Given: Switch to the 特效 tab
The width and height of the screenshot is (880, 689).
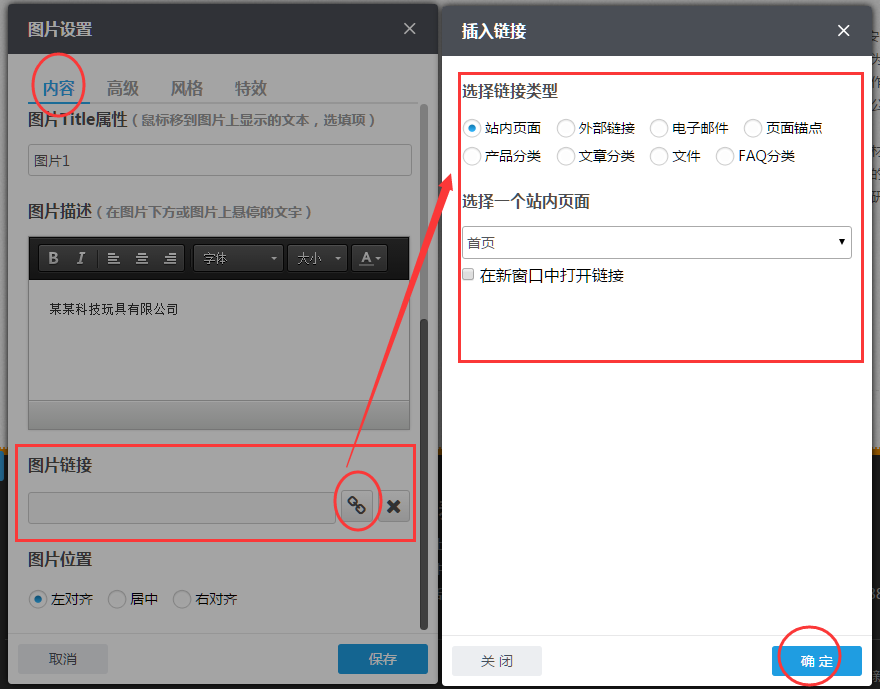Looking at the screenshot, I should click(x=250, y=88).
